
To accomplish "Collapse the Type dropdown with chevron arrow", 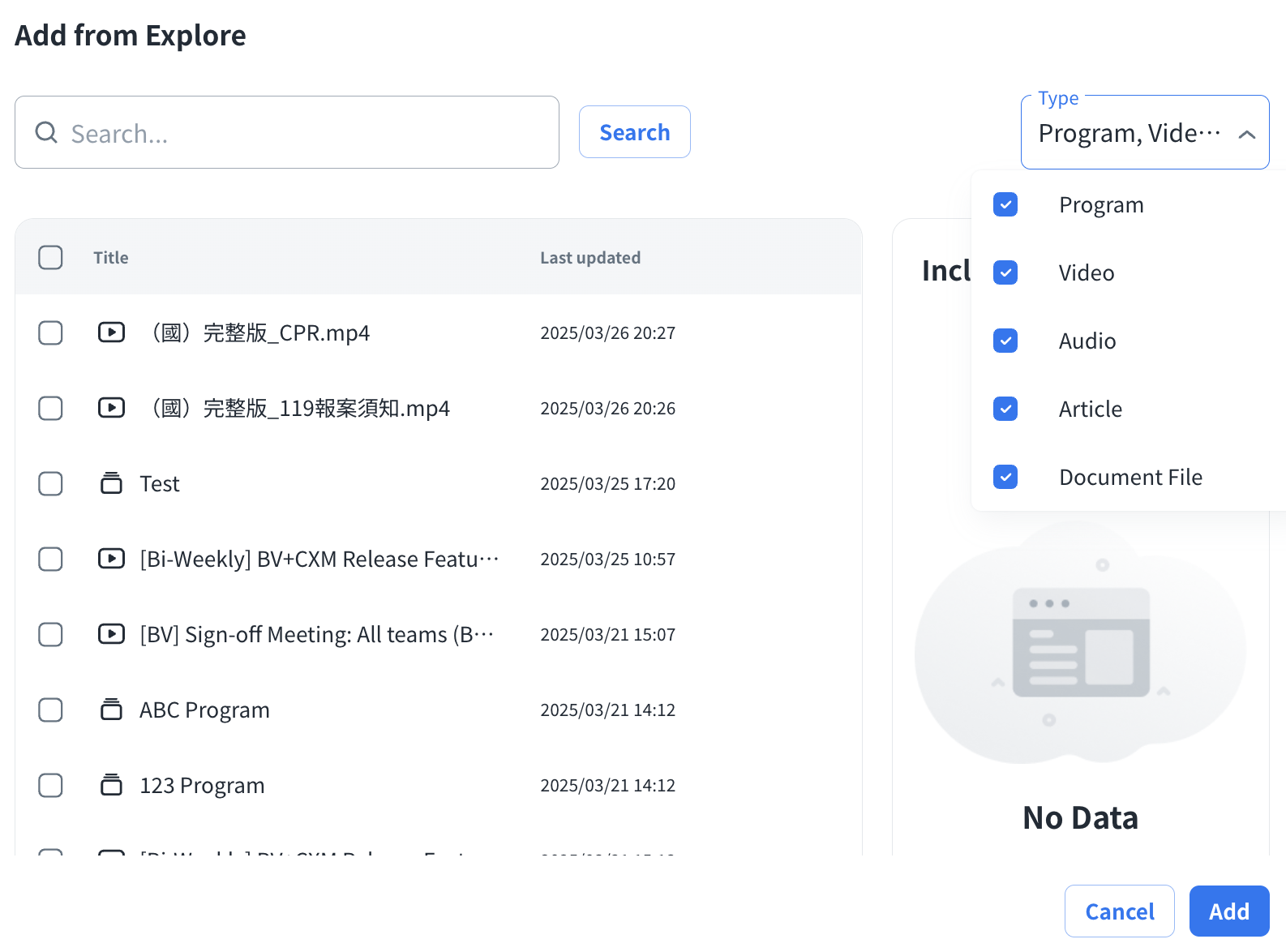I will 1246,135.
